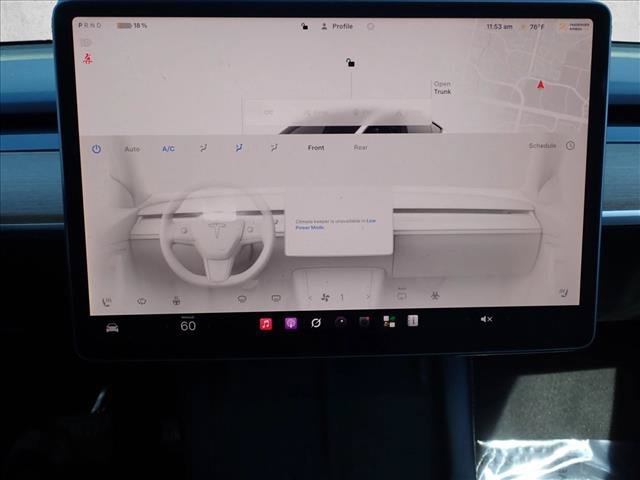
Task: Open the dashcam app with red bar
Action: tap(364, 322)
